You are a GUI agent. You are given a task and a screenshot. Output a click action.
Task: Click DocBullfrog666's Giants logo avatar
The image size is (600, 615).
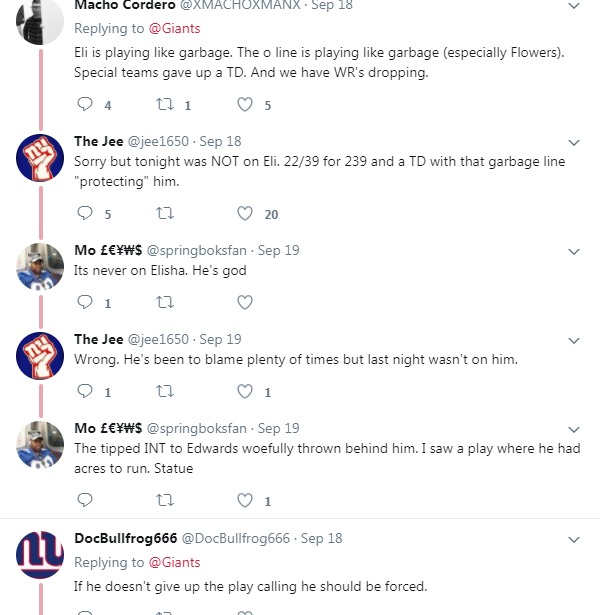41,555
